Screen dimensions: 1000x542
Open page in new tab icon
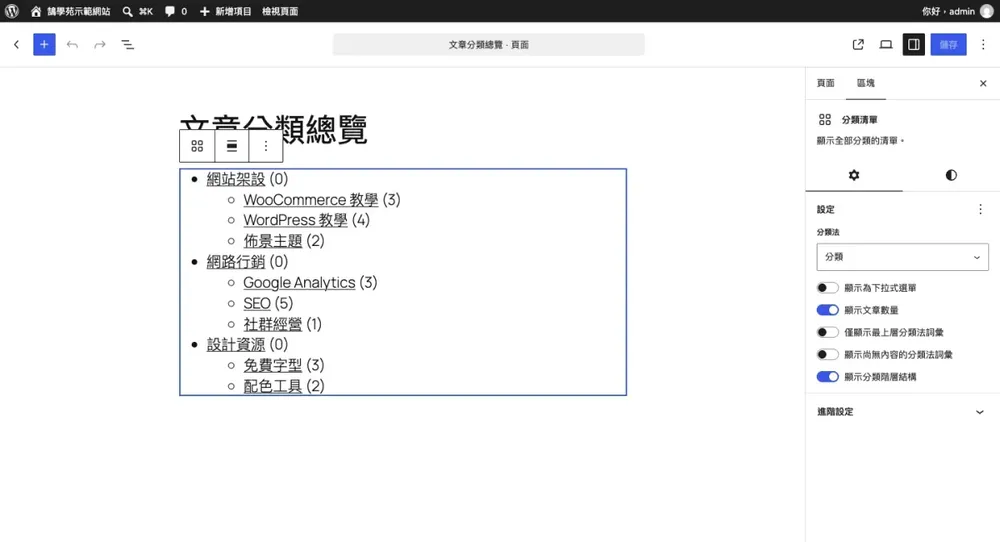(x=858, y=45)
